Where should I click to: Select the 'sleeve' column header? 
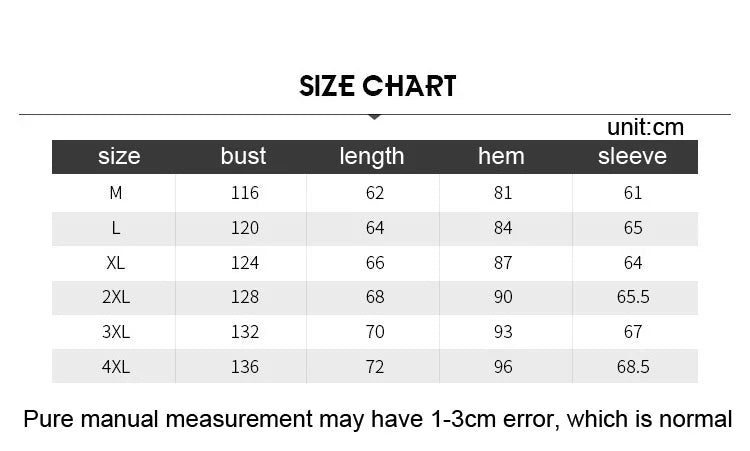(x=632, y=156)
